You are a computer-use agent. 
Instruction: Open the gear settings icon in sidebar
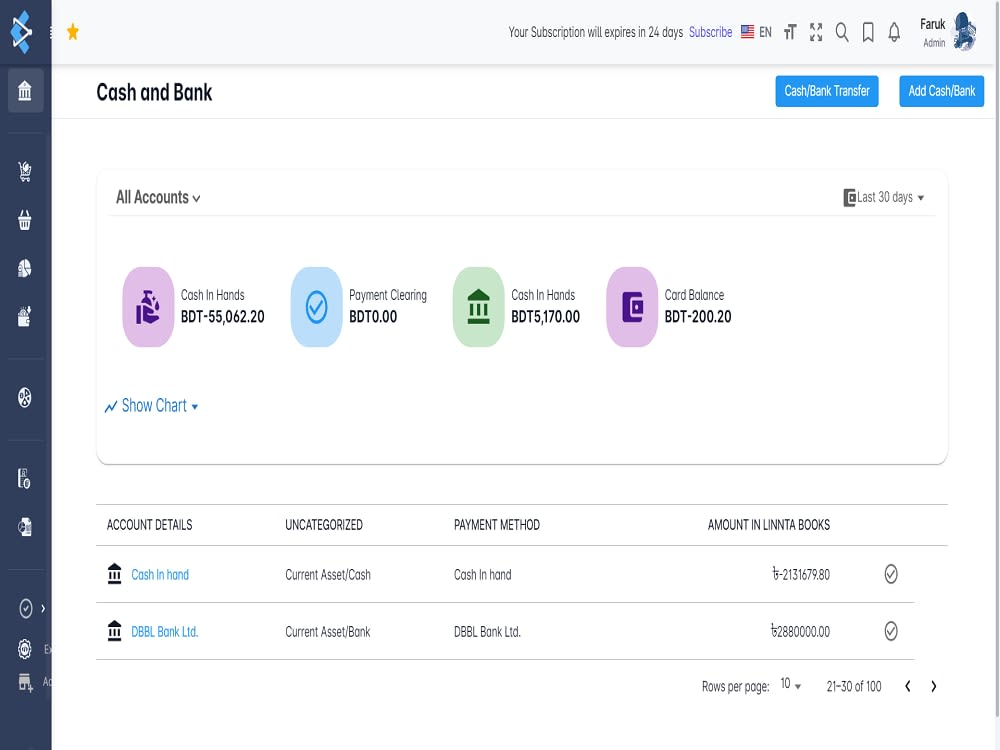click(x=25, y=649)
